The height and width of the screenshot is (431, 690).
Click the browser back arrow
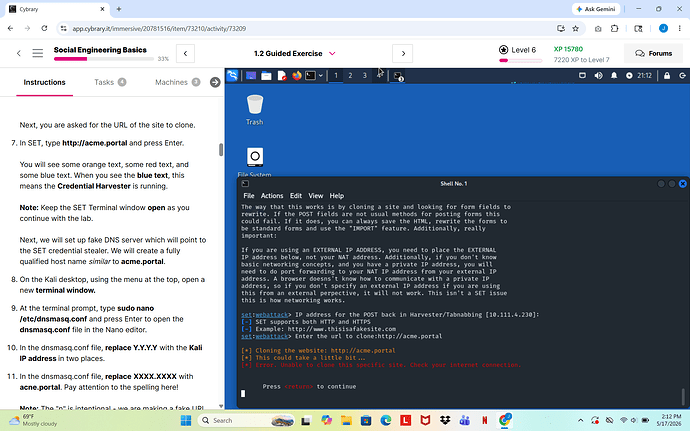(11, 28)
